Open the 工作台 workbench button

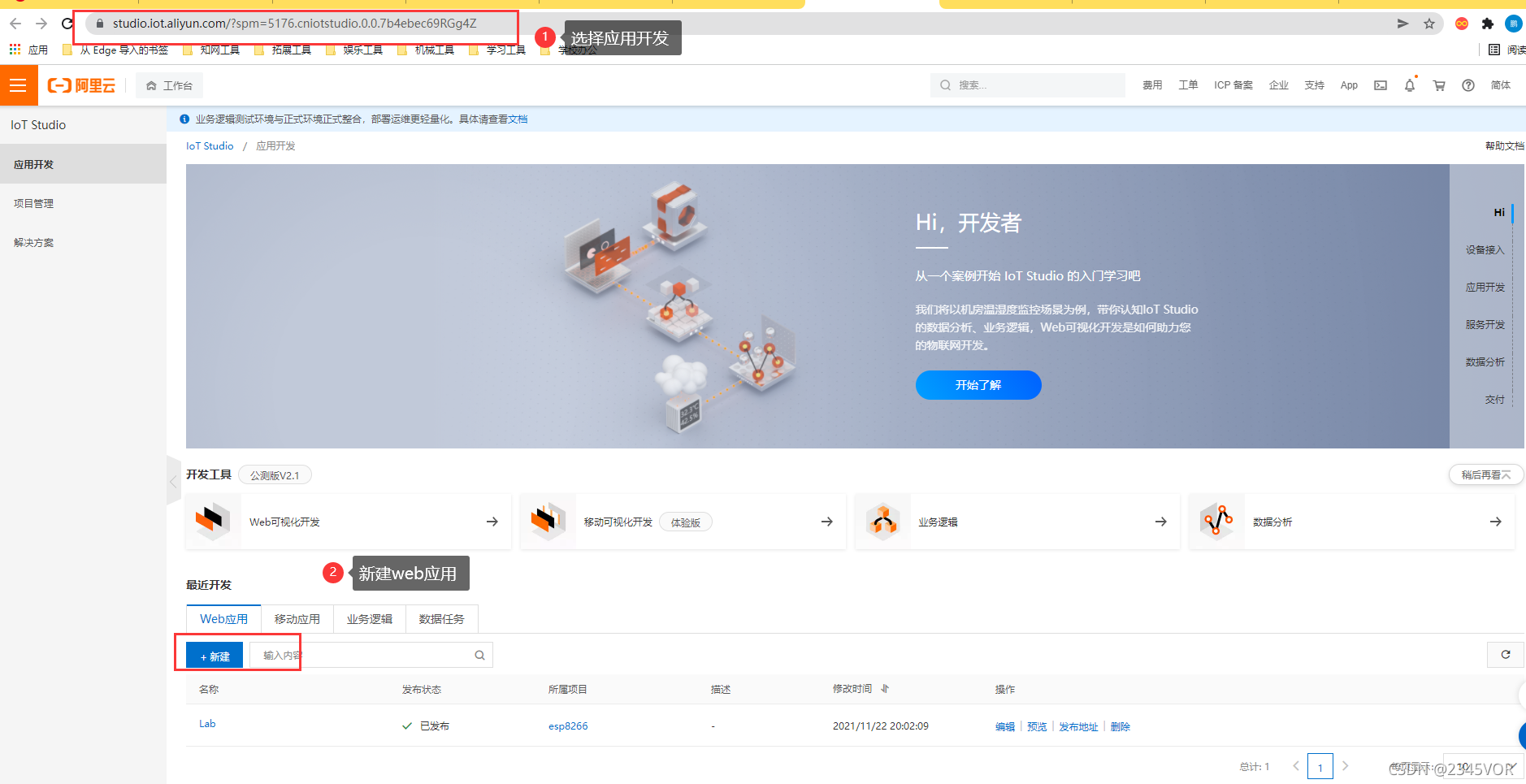point(169,85)
